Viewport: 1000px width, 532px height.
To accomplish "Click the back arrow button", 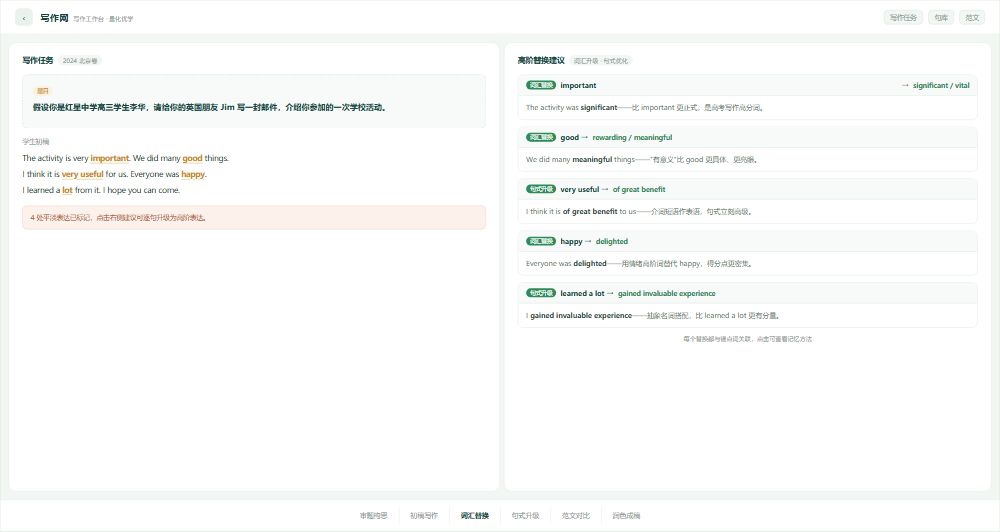I will click(24, 18).
